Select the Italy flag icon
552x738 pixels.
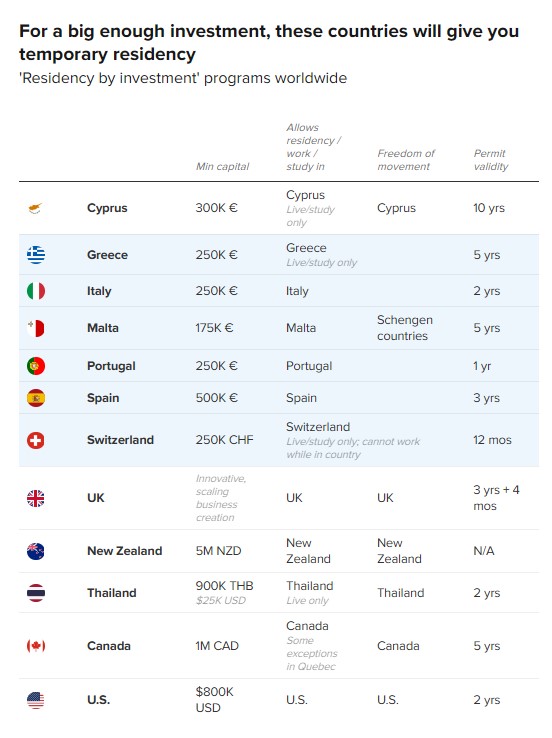pos(36,291)
